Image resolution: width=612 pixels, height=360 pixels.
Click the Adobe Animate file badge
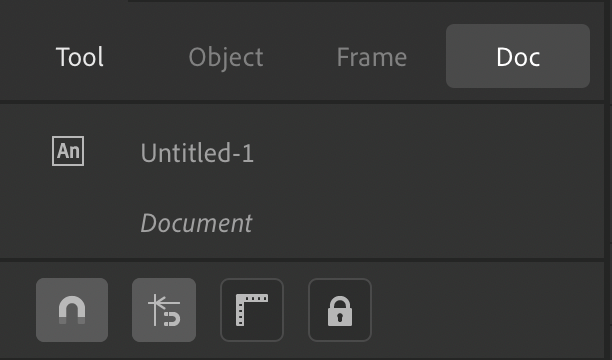coord(68,151)
